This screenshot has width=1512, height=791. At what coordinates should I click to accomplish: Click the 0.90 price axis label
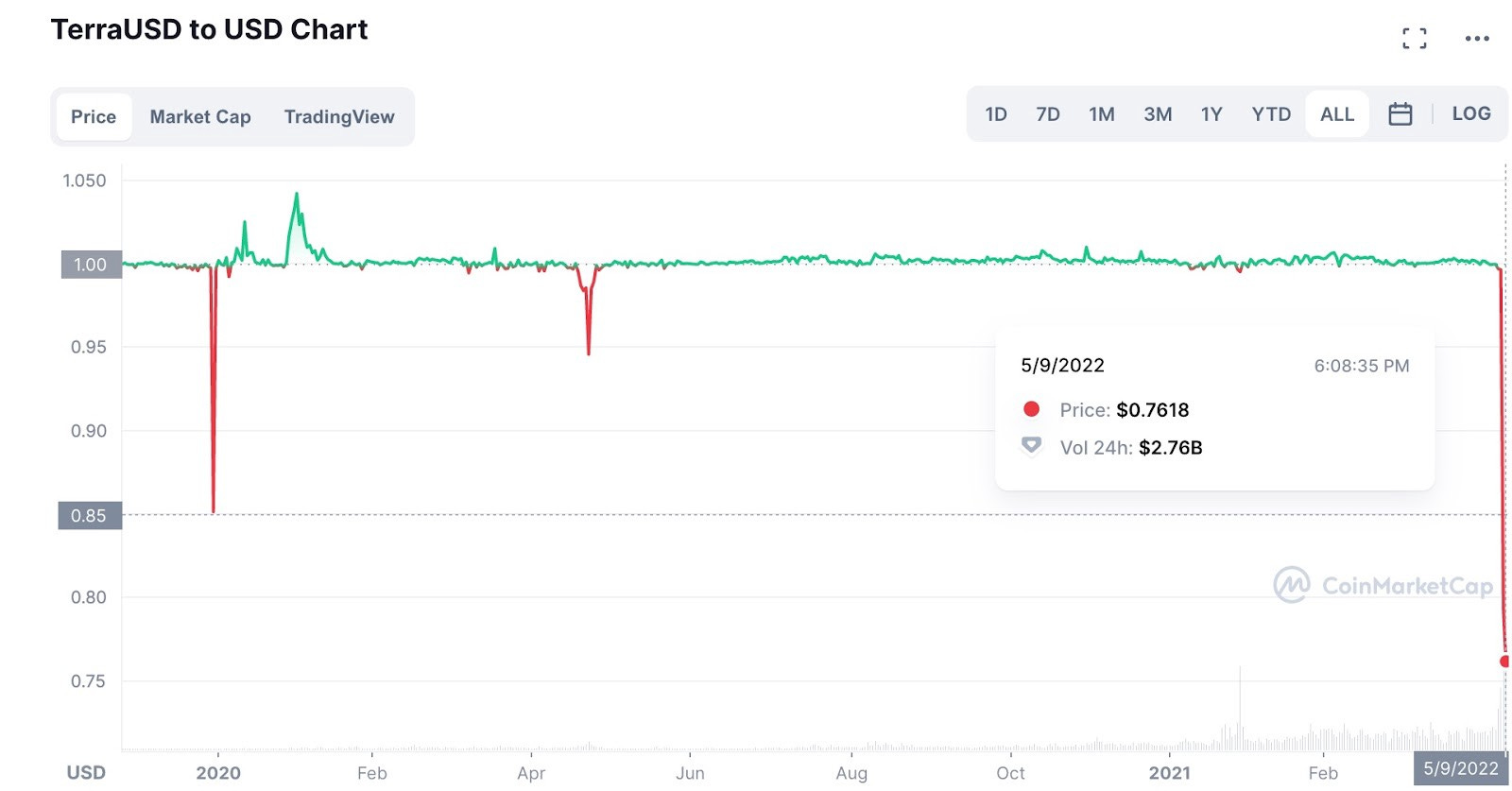88,431
